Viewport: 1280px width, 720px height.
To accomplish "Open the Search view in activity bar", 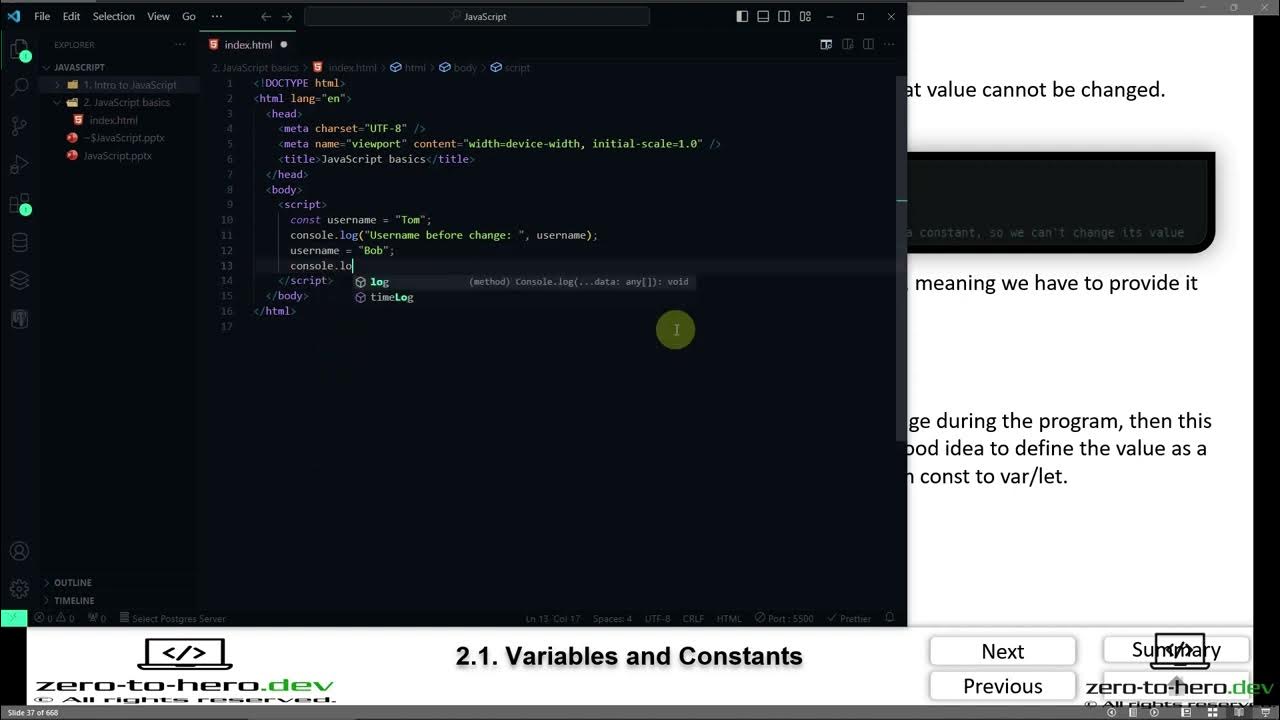I will click(x=19, y=87).
